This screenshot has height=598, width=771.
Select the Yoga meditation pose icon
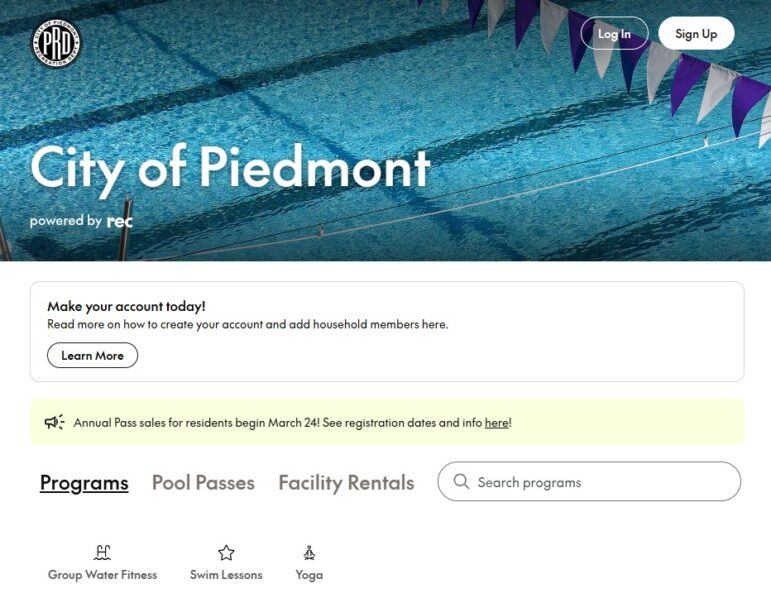309,552
